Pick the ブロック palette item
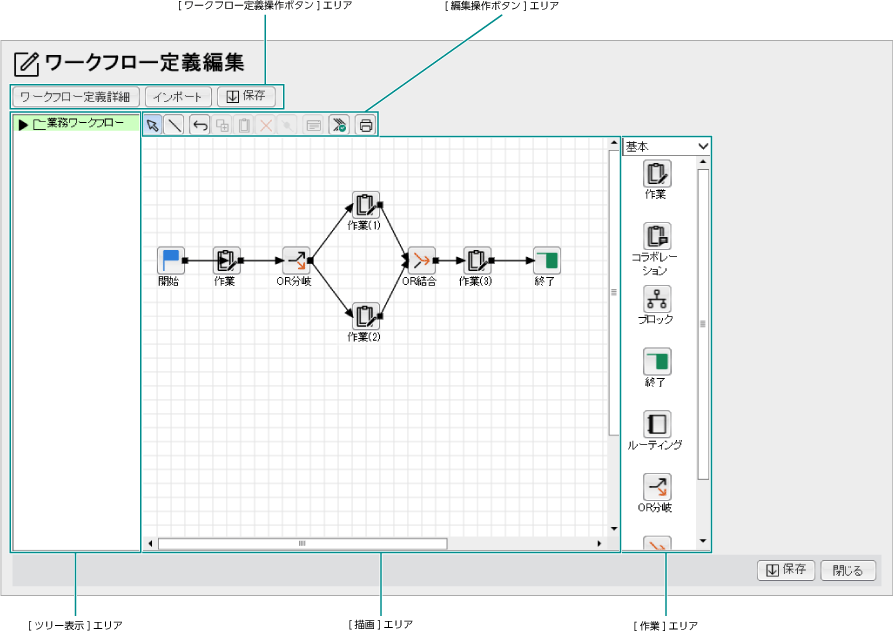 (657, 299)
